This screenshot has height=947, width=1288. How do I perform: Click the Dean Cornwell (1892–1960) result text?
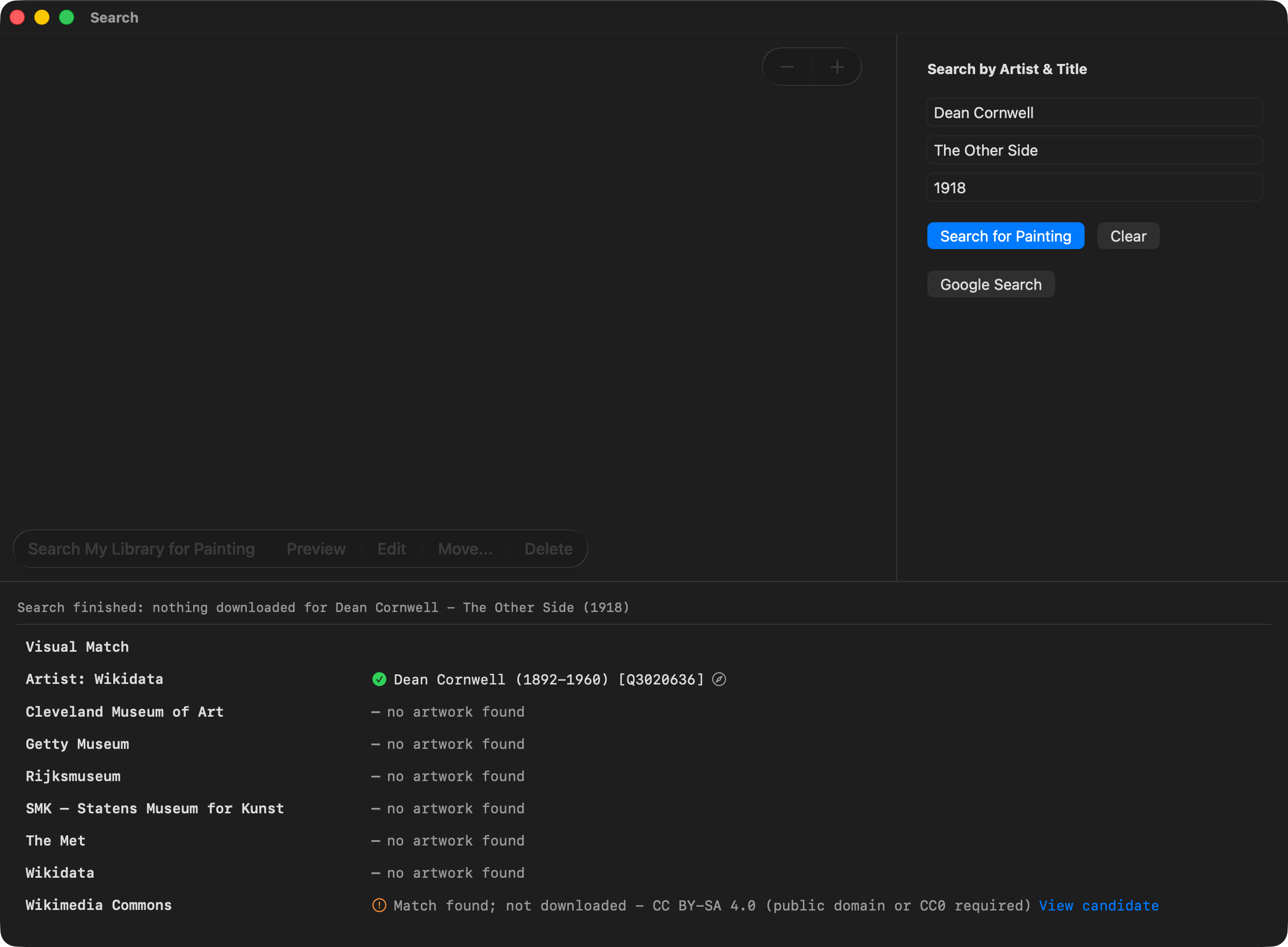[x=548, y=679]
